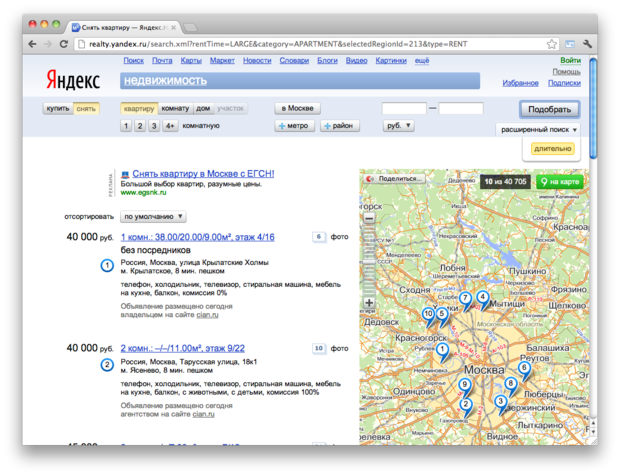Click the minimum price input field

[x=404, y=108]
